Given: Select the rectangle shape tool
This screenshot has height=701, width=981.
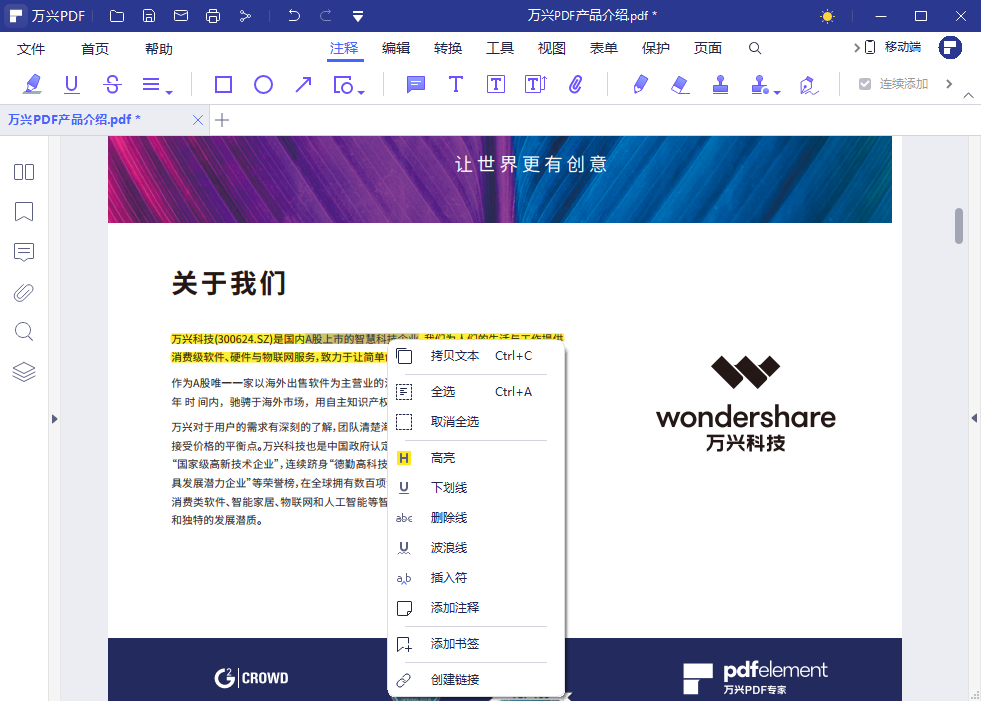Looking at the screenshot, I should (224, 85).
